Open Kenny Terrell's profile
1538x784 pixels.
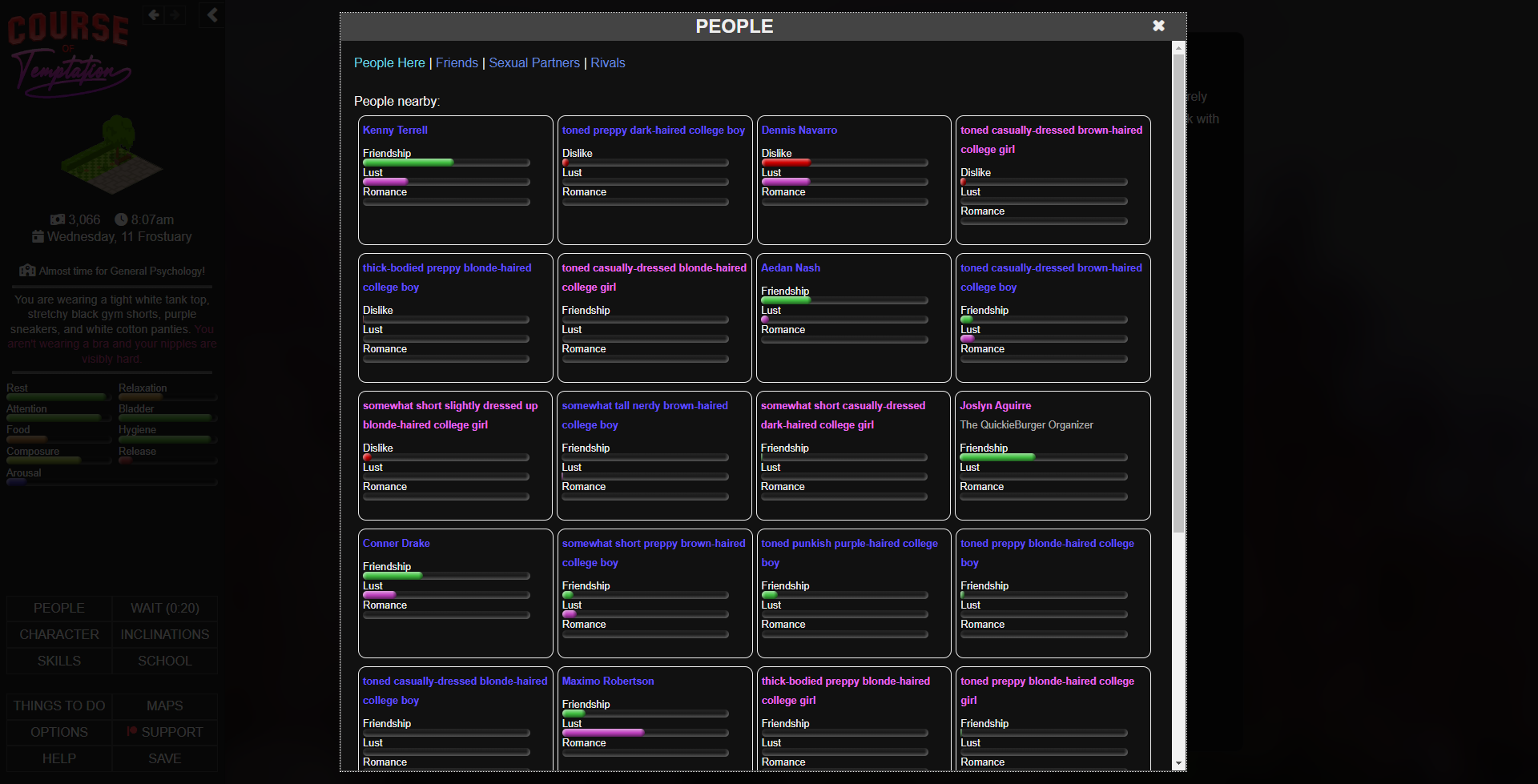pos(394,130)
